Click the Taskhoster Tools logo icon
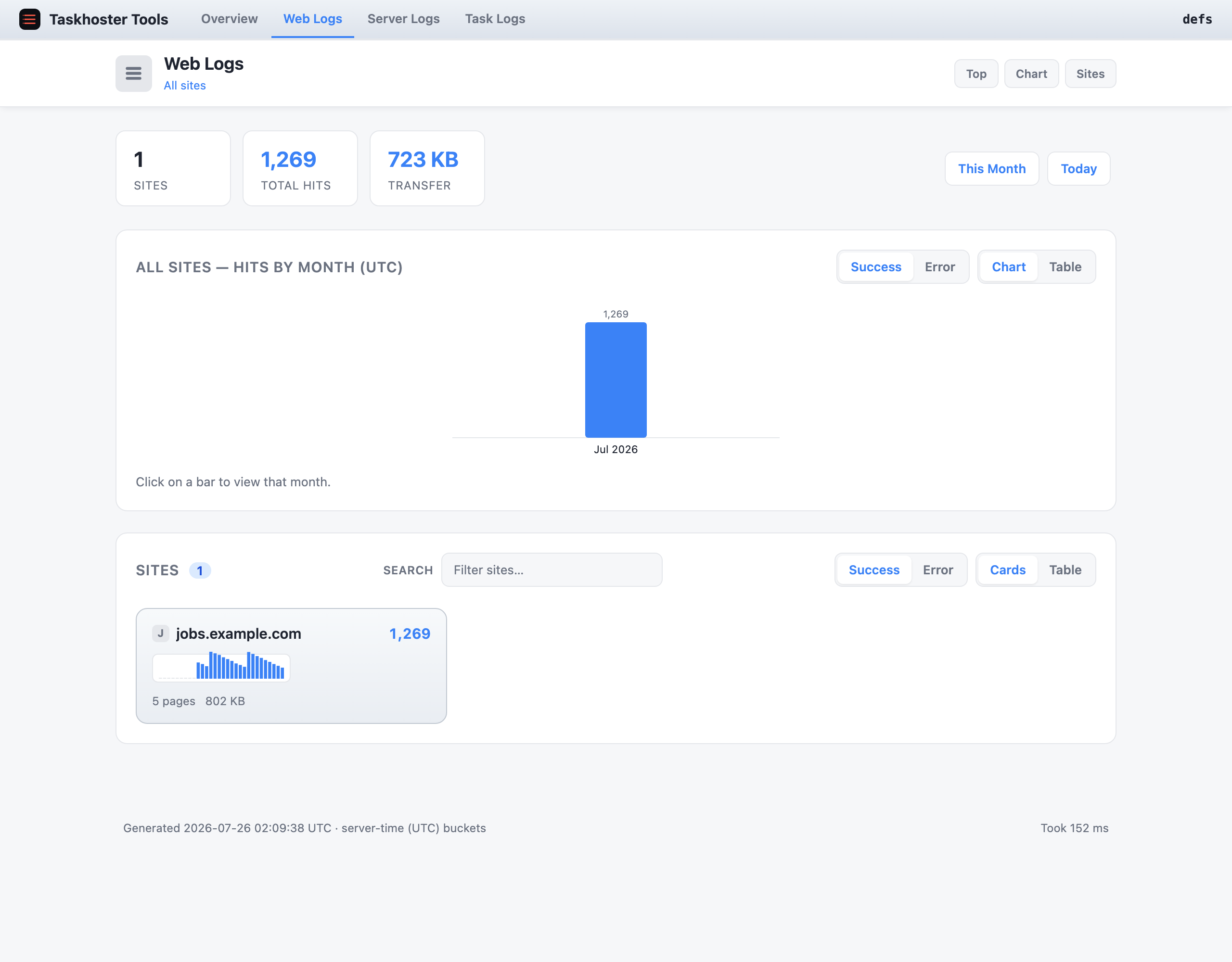This screenshot has width=1232, height=962. pyautogui.click(x=30, y=19)
